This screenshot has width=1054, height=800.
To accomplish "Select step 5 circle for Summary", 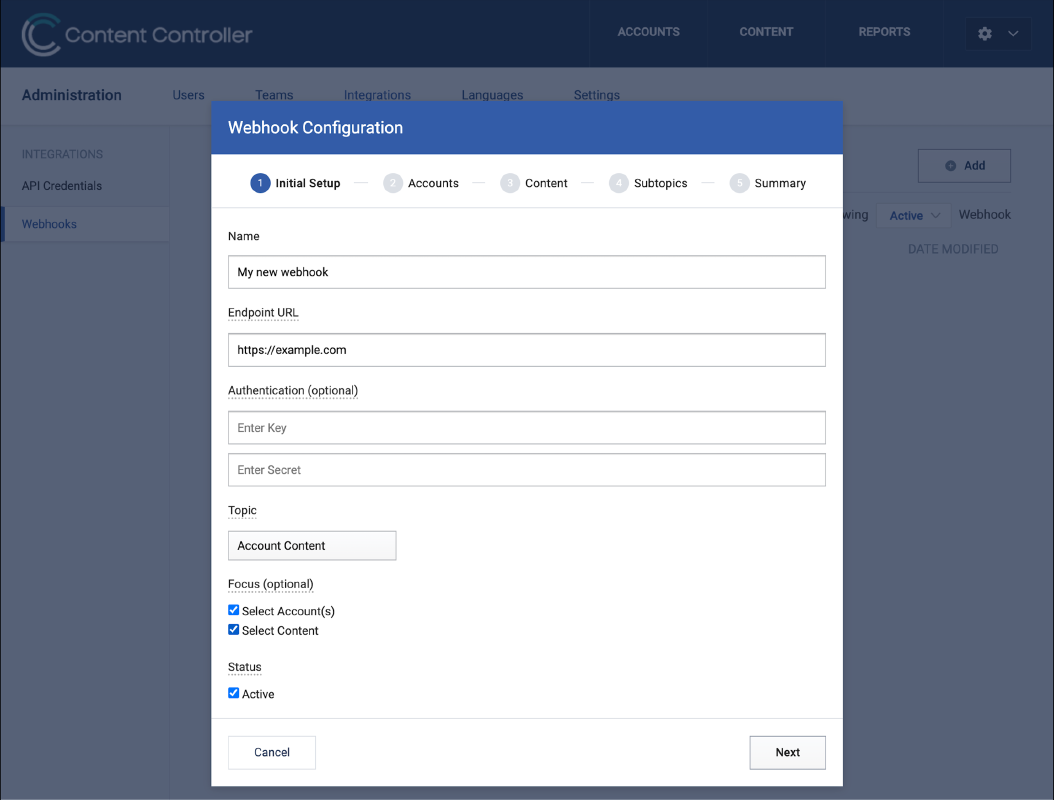I will click(739, 183).
